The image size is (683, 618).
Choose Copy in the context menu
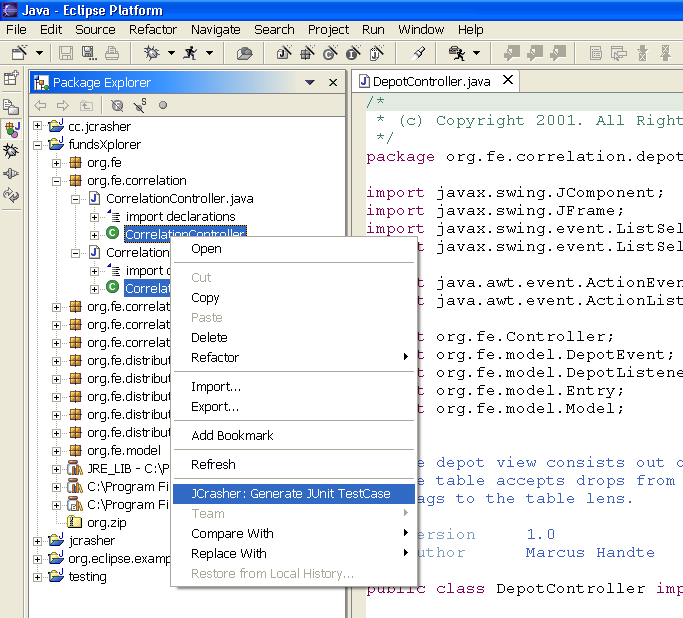pos(294,298)
